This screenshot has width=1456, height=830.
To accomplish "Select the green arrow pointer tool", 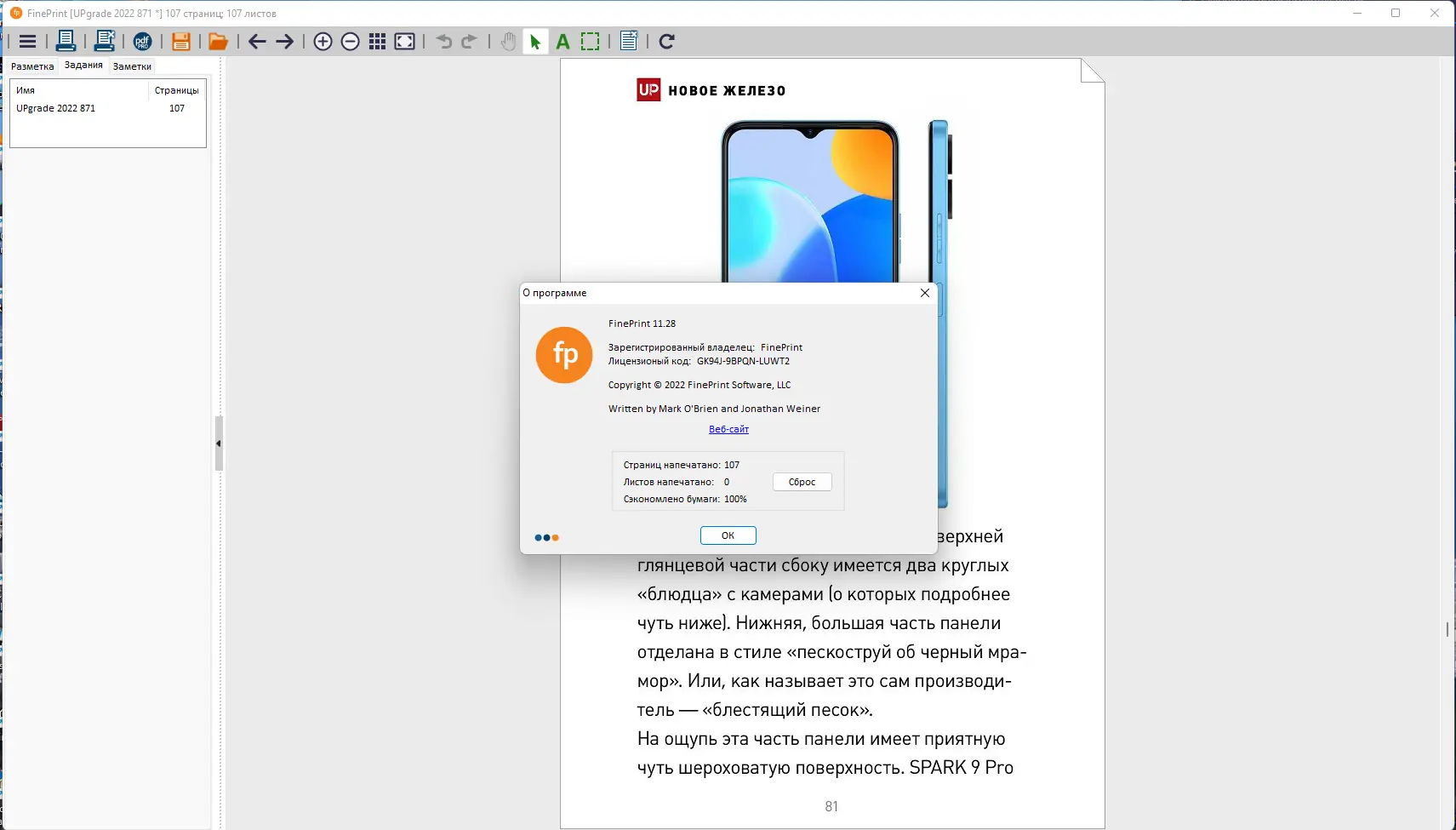I will pos(534,42).
